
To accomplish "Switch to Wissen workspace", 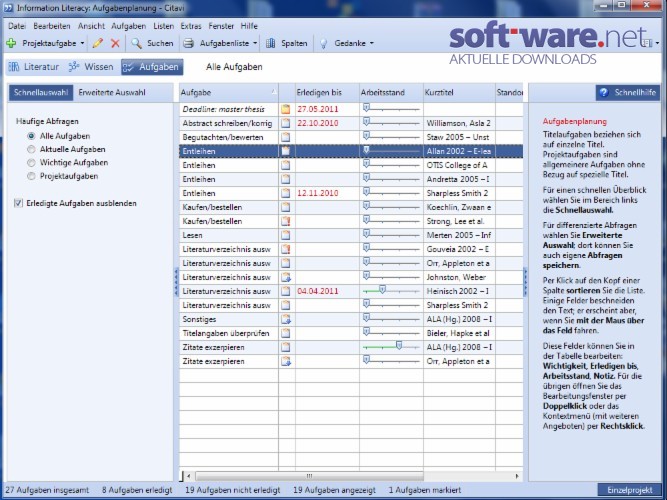I will [x=91, y=67].
